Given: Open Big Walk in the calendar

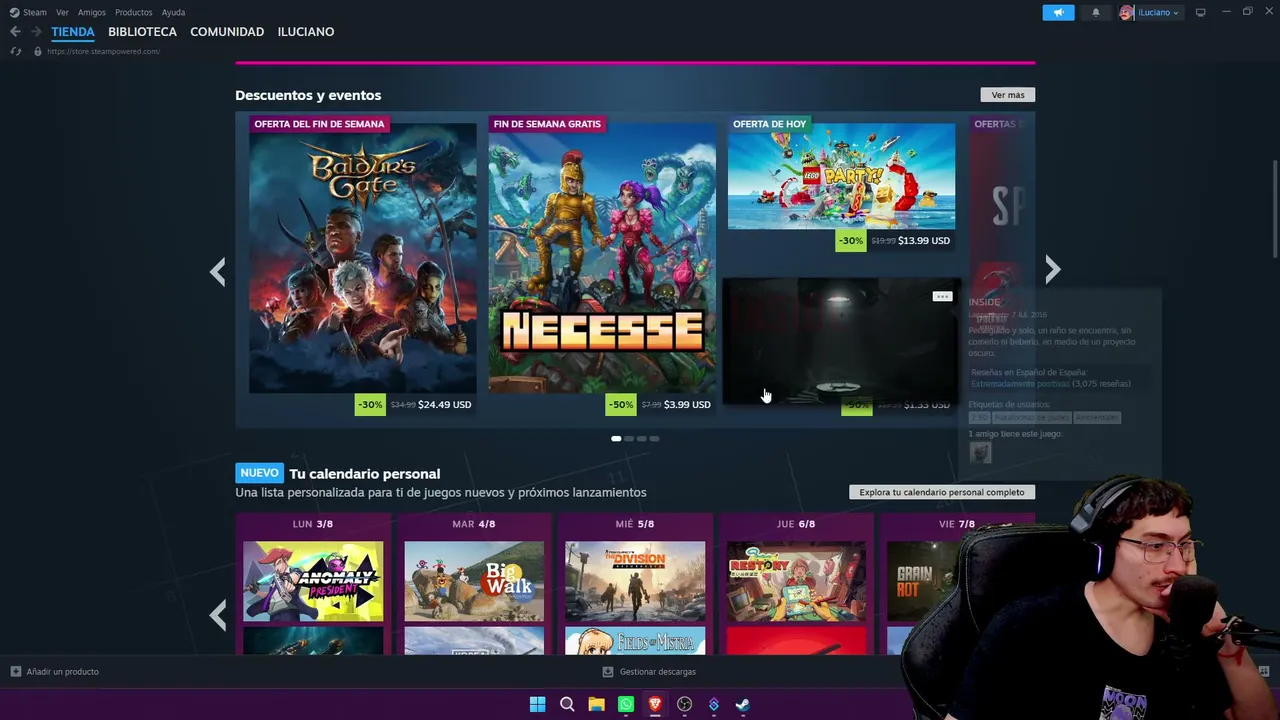Looking at the screenshot, I should (x=474, y=581).
